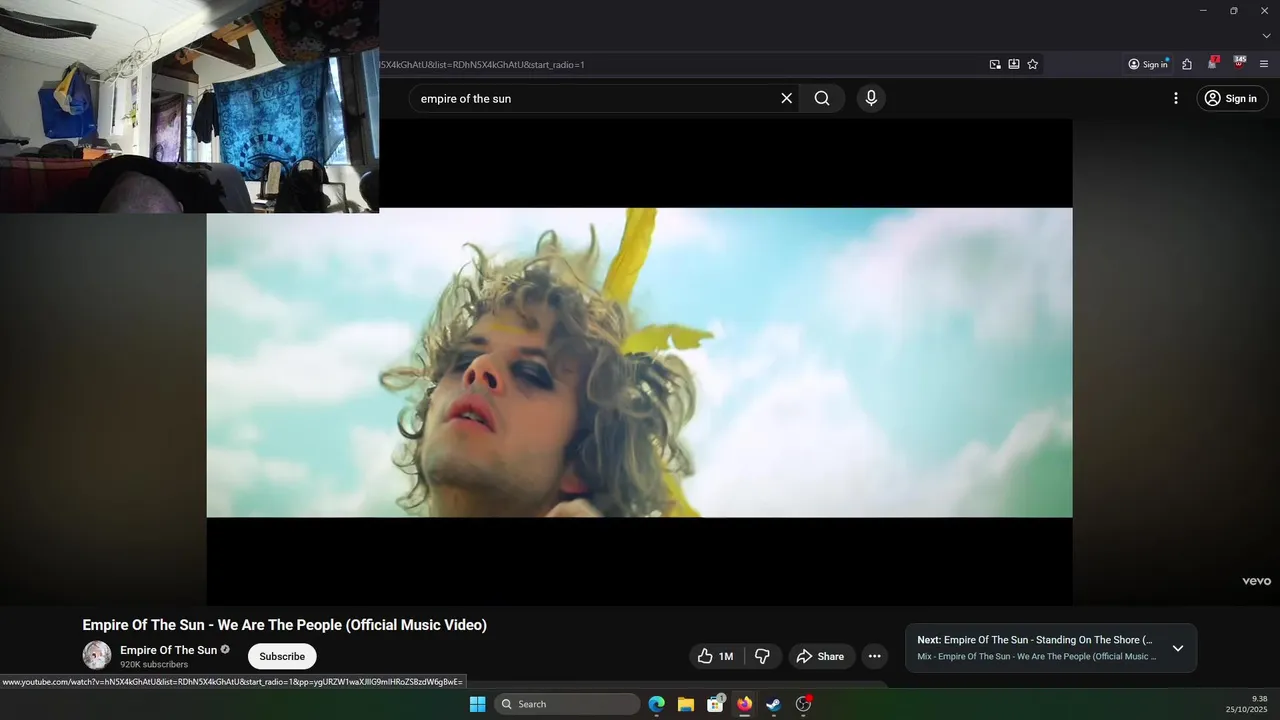The image size is (1280, 720).
Task: Expand the Next playlist mix panel
Action: pos(1178,648)
